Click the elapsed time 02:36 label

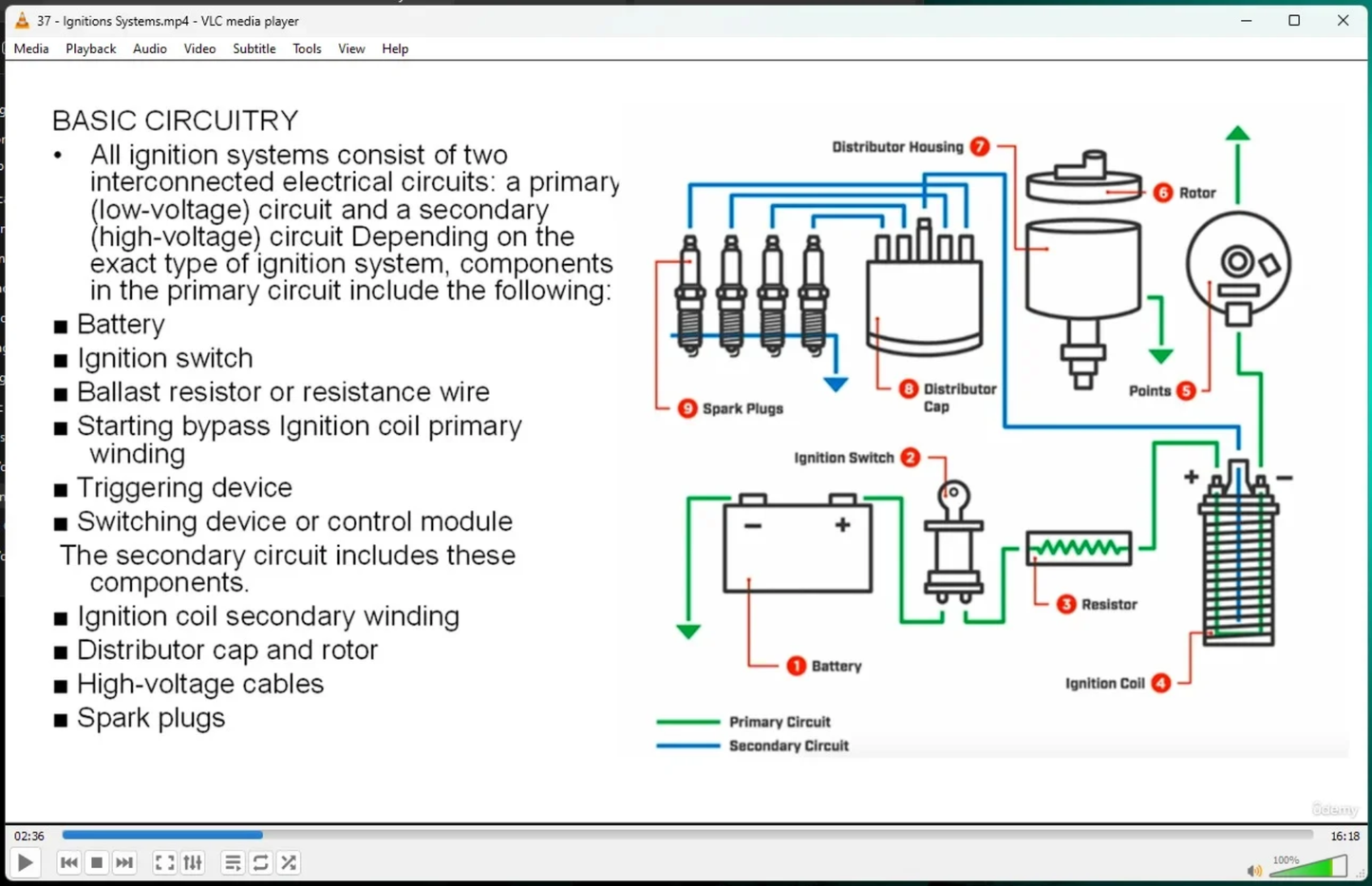click(x=29, y=836)
